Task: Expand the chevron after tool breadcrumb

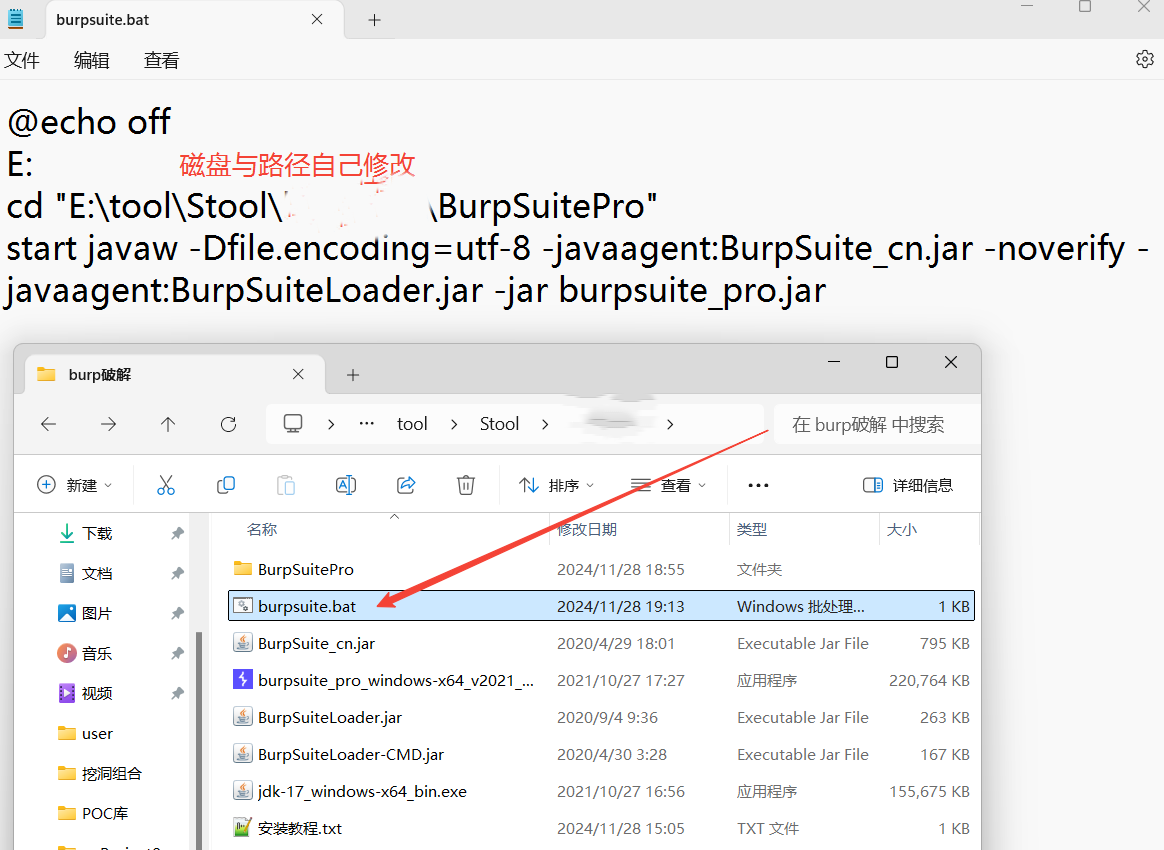Action: click(454, 424)
